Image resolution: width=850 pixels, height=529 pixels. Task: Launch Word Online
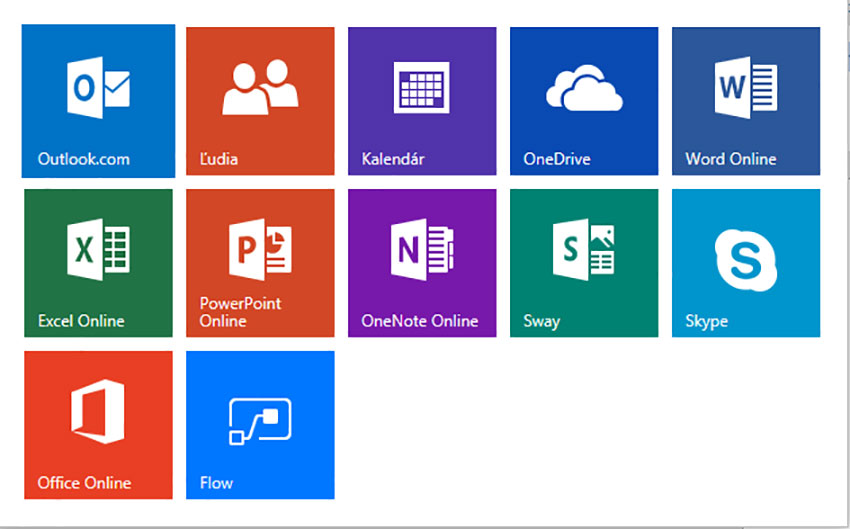point(746,101)
